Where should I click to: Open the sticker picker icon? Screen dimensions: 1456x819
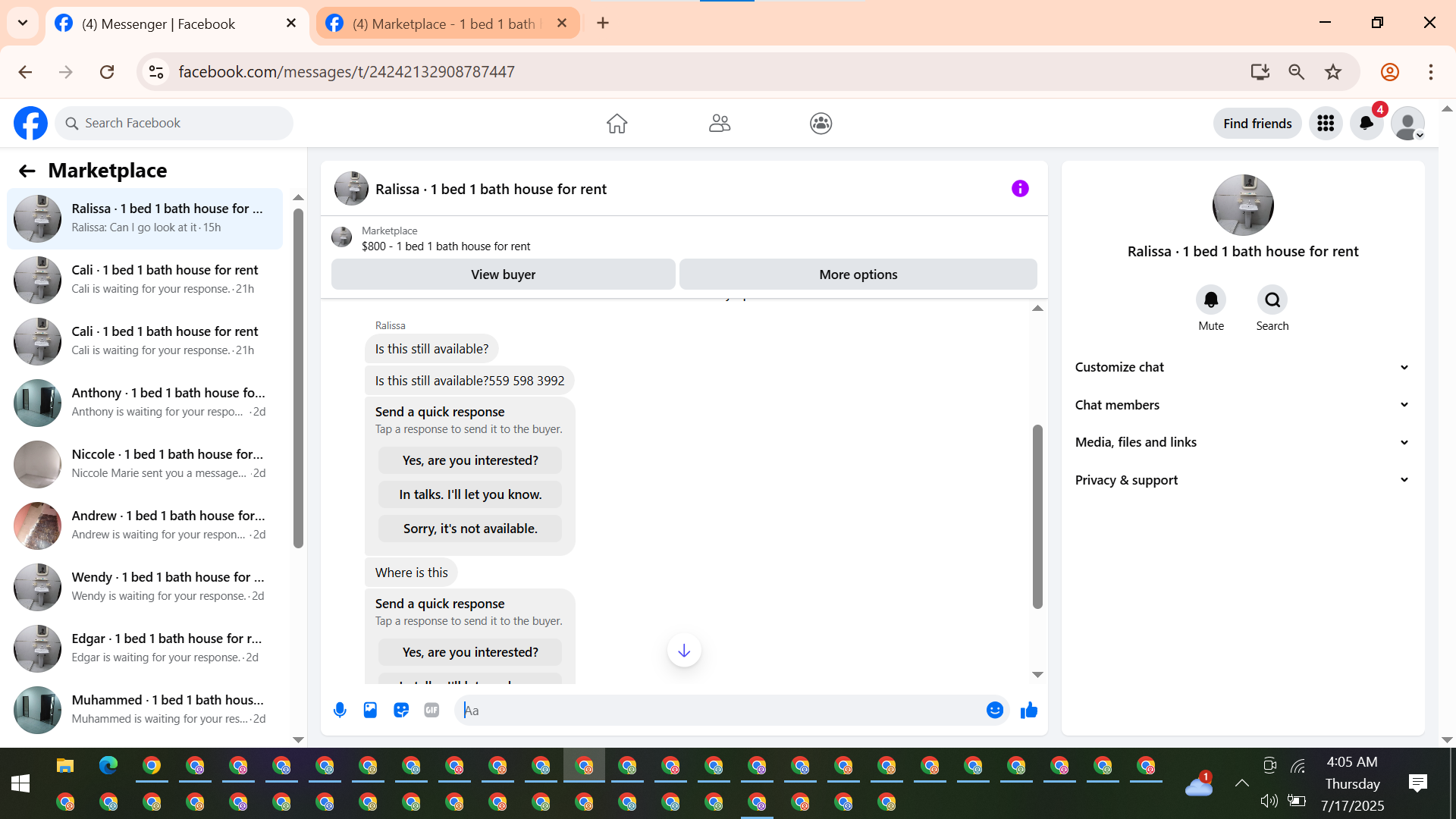[401, 711]
